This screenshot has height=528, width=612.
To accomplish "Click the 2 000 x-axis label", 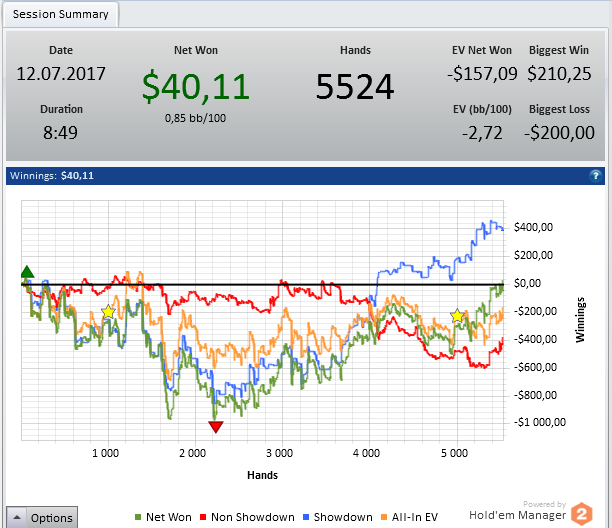I will click(x=192, y=453).
